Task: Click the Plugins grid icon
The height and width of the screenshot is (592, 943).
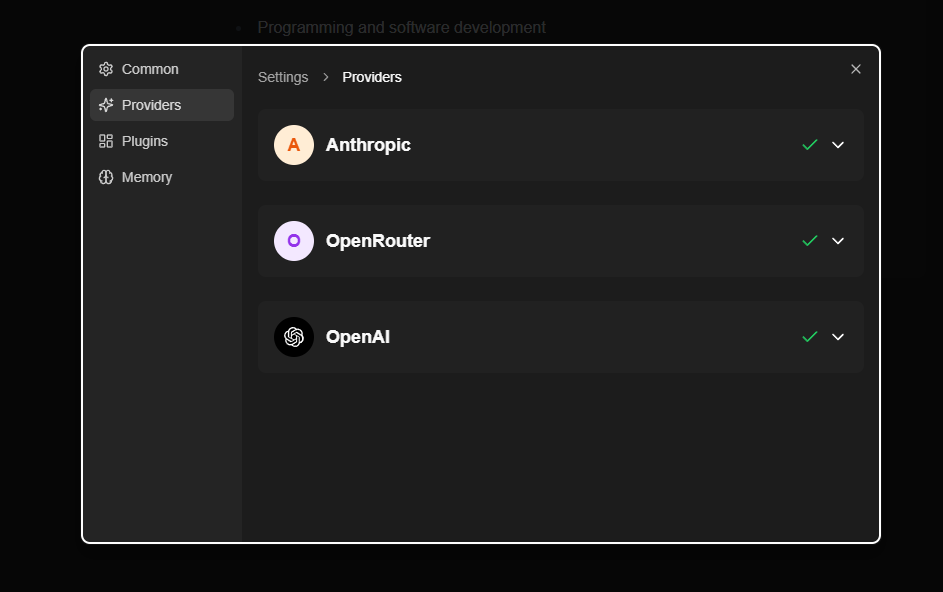Action: pos(106,141)
